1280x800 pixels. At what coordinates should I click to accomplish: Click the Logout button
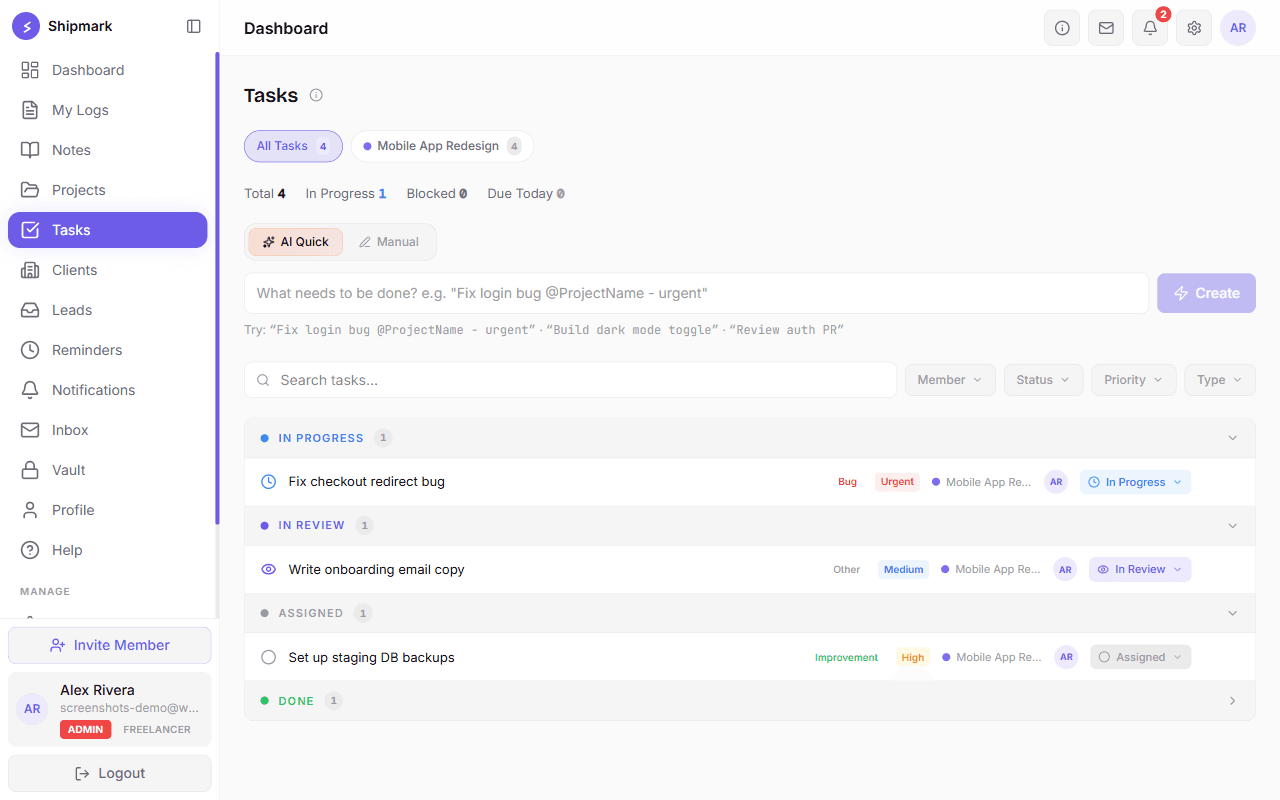(x=110, y=773)
